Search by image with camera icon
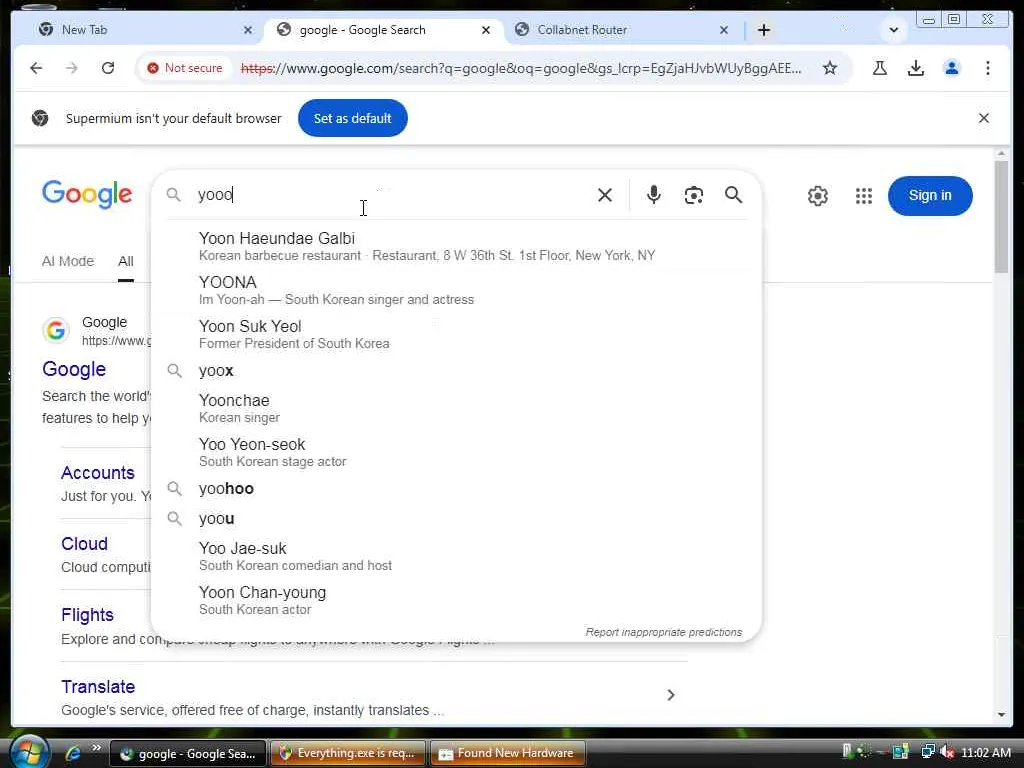 [694, 195]
